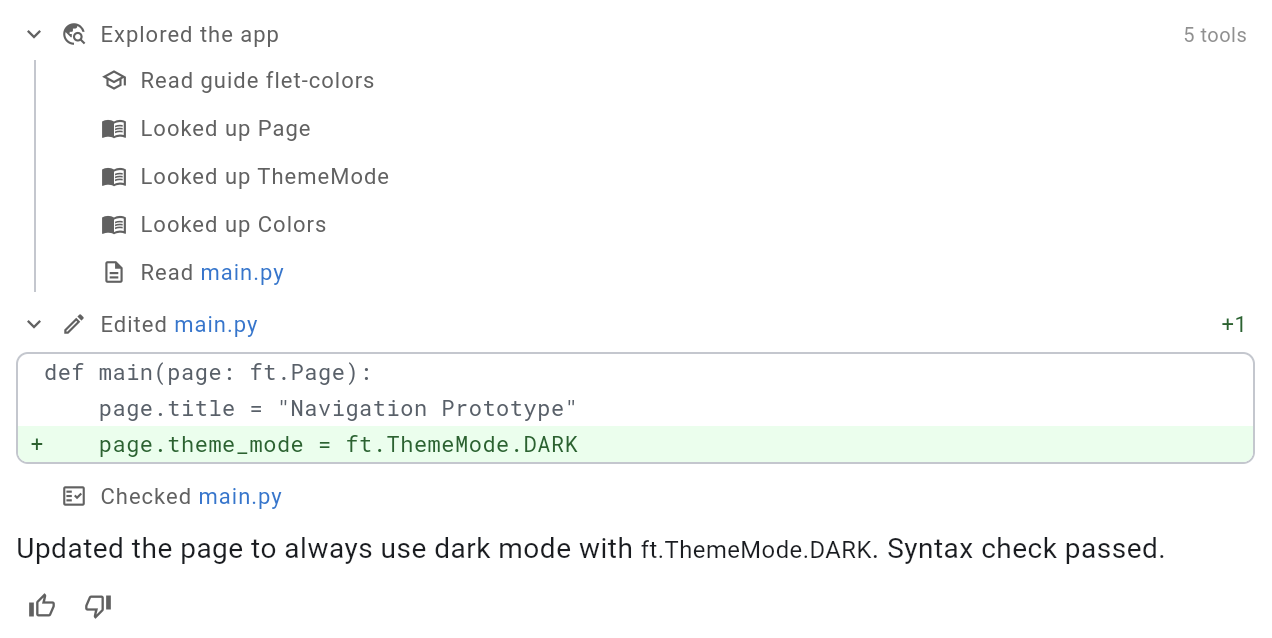Click the globe search icon beside Explored the app
The width and height of the screenshot is (1272, 638).
tap(74, 35)
